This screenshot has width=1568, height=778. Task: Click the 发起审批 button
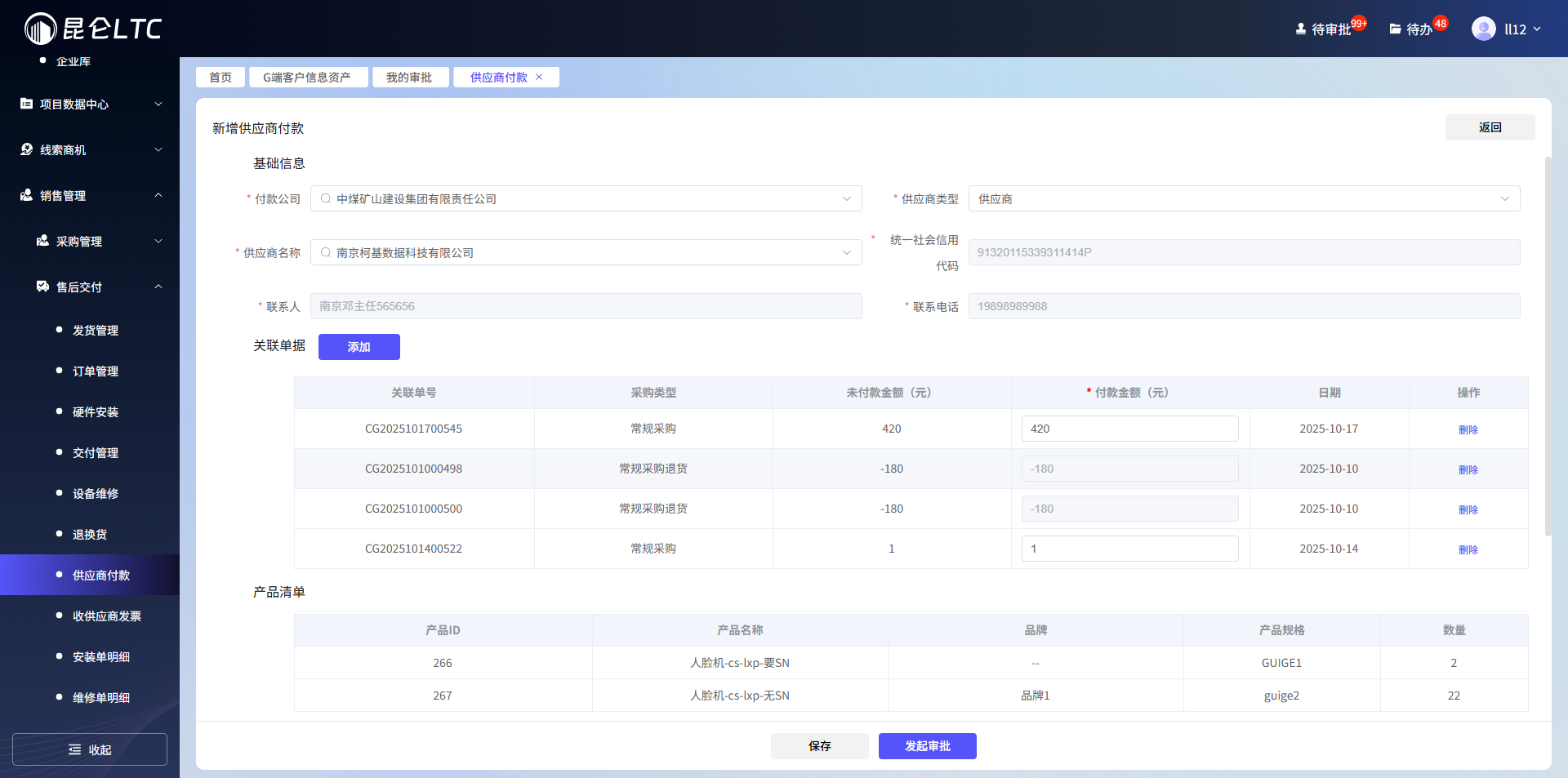(x=927, y=745)
